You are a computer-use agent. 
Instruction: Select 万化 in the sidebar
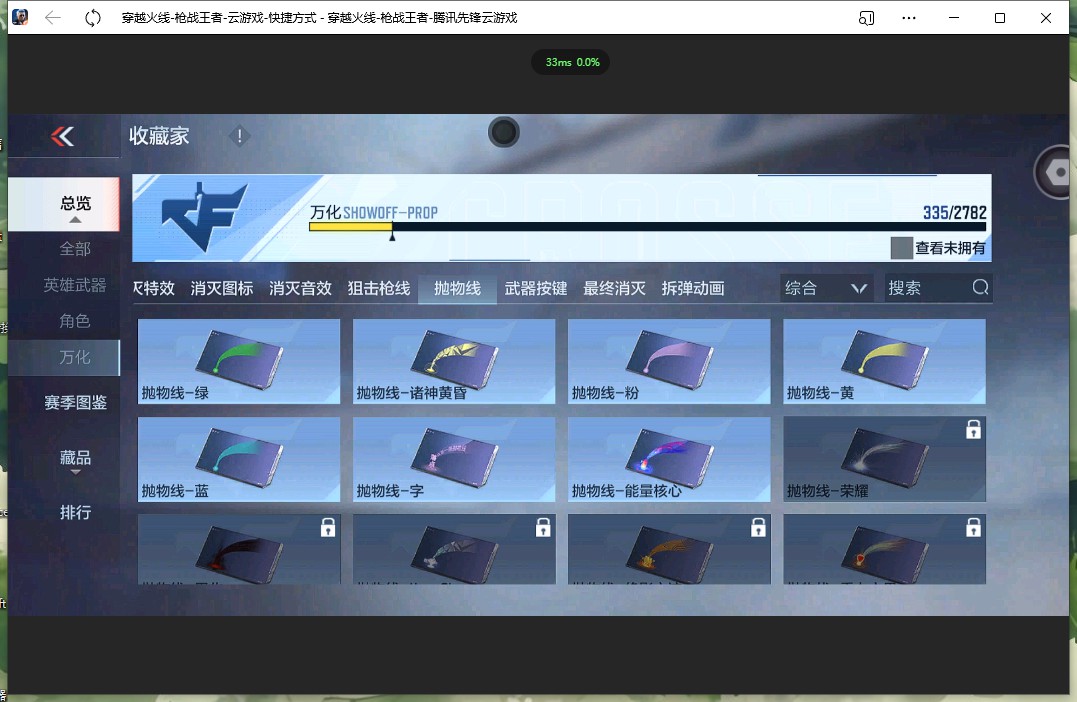(x=64, y=357)
